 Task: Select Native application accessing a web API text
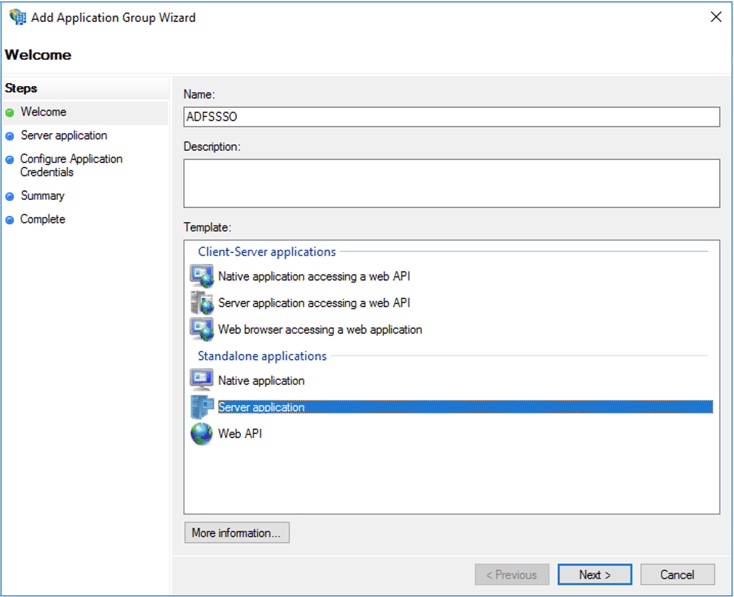pos(314,276)
